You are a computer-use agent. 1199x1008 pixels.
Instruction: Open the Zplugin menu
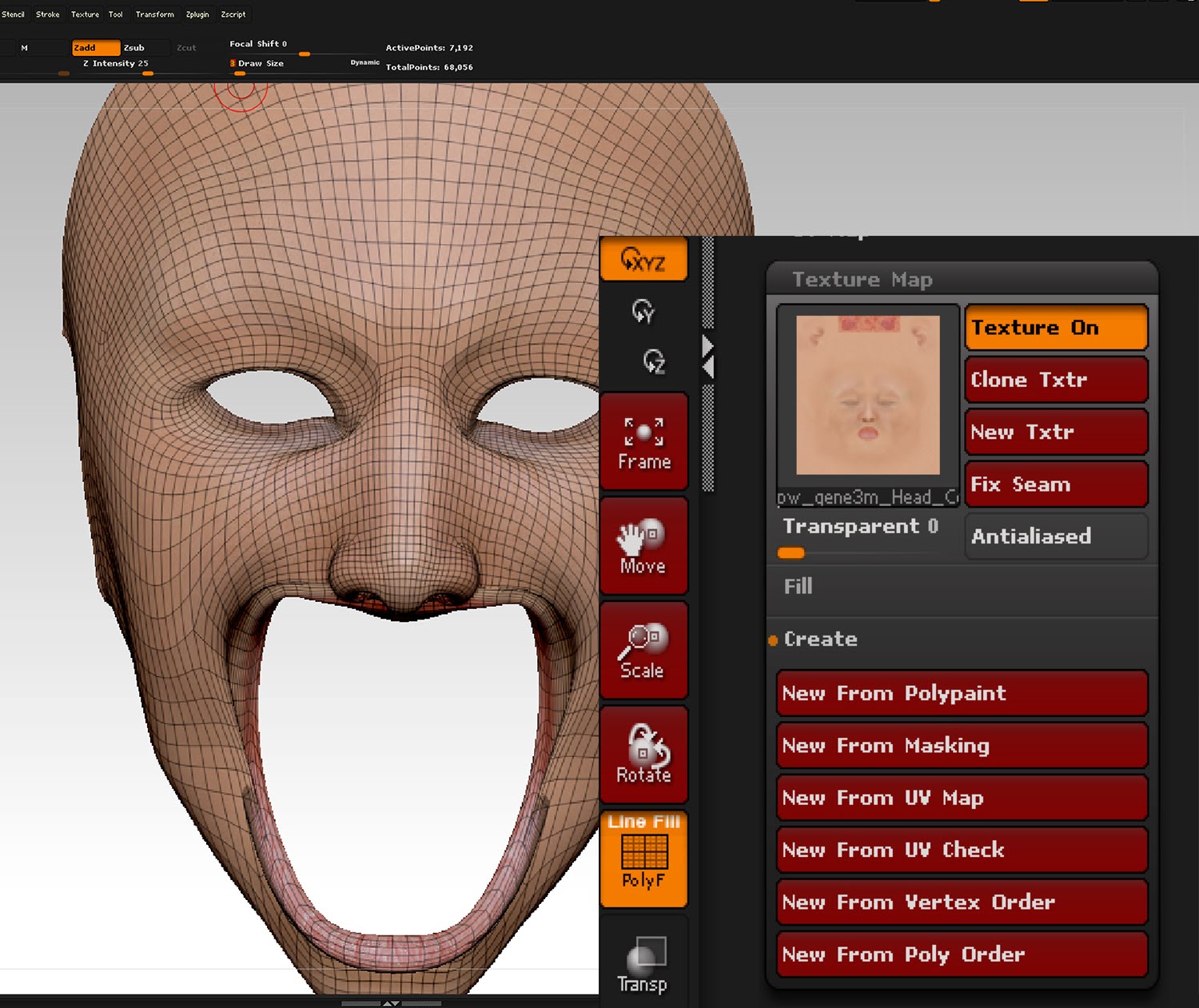point(197,14)
